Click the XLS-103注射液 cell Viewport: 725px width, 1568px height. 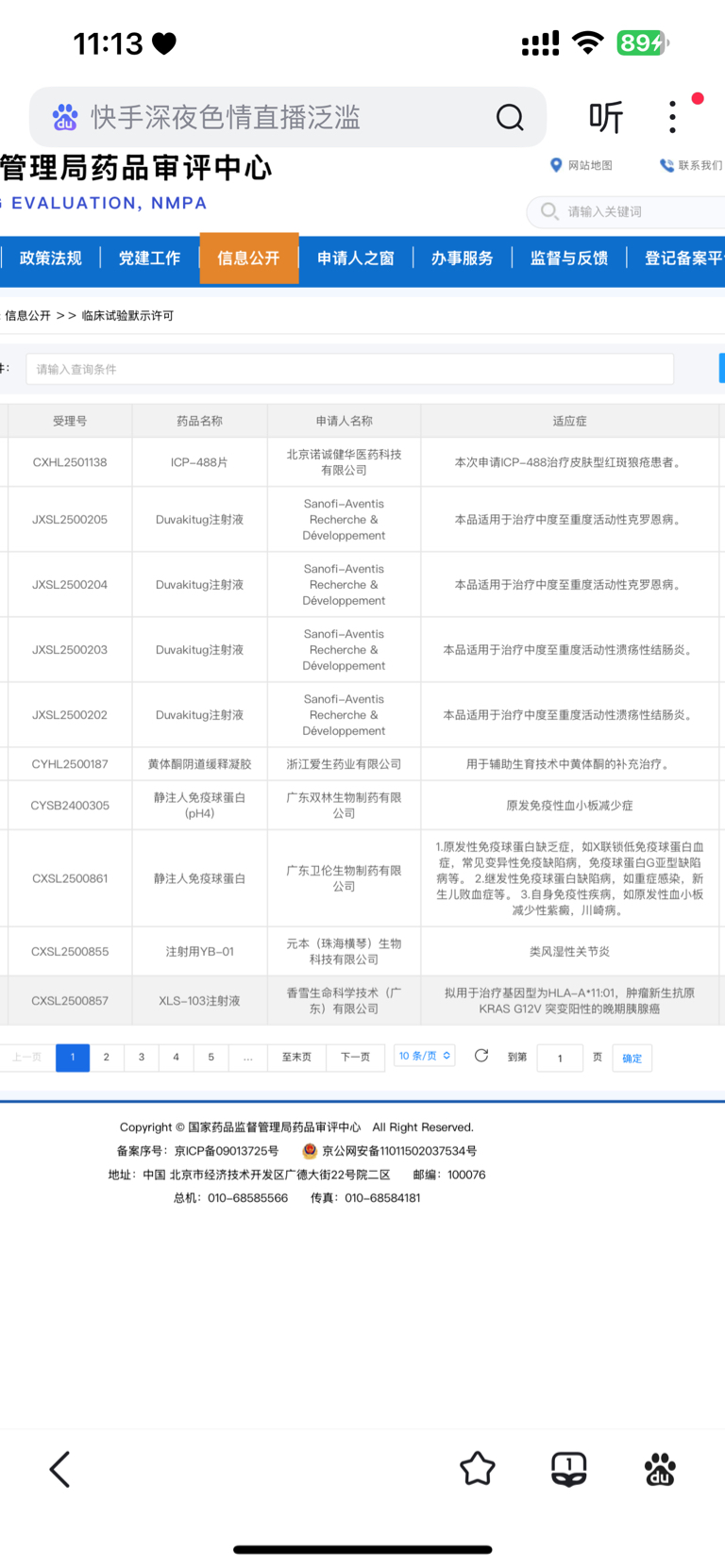200,1001
